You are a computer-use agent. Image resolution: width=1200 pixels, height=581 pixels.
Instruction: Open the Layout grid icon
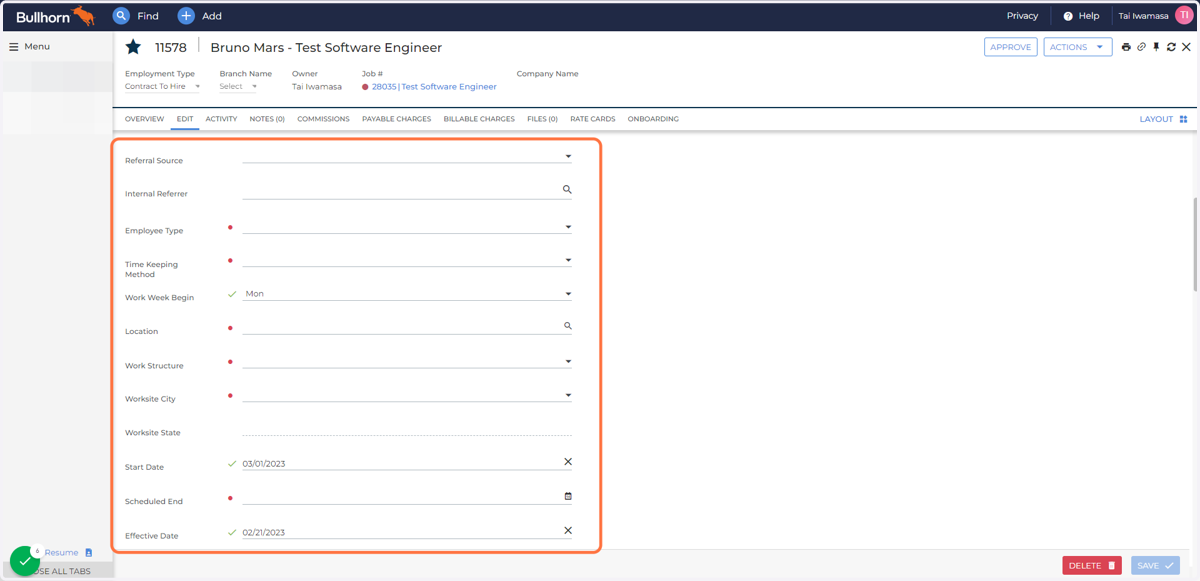1184,119
